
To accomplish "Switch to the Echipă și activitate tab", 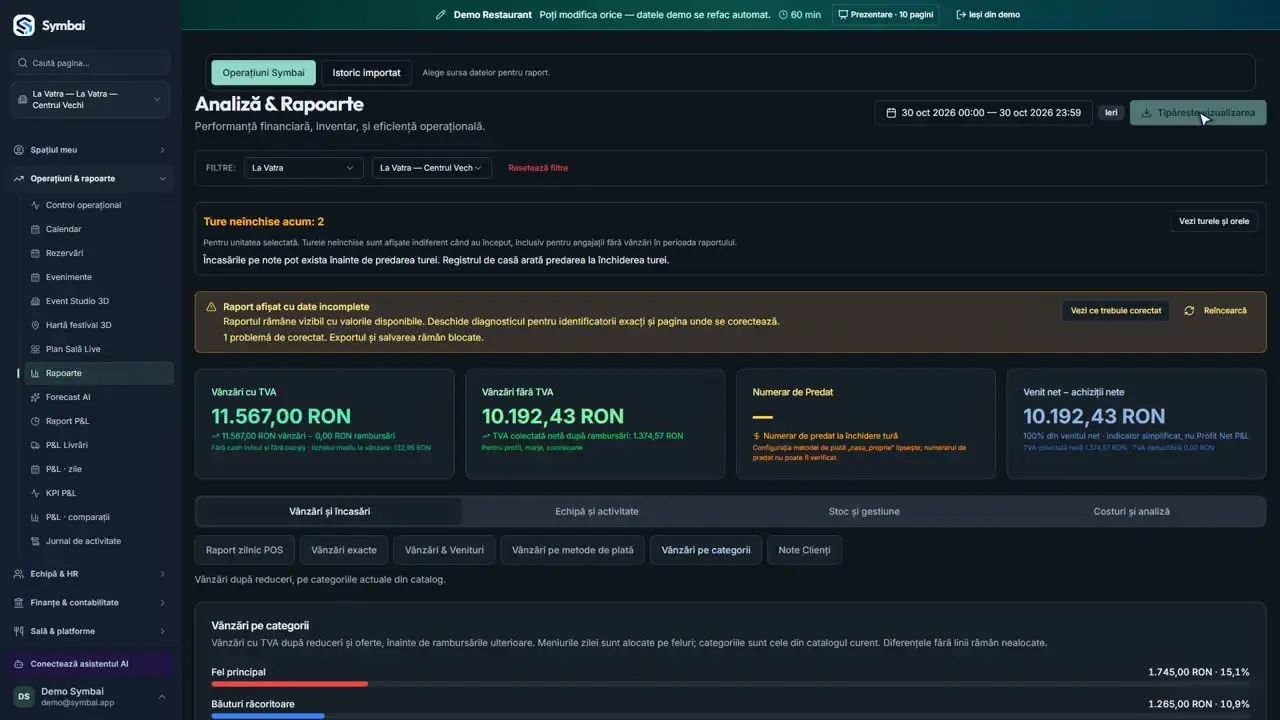I will click(x=597, y=511).
